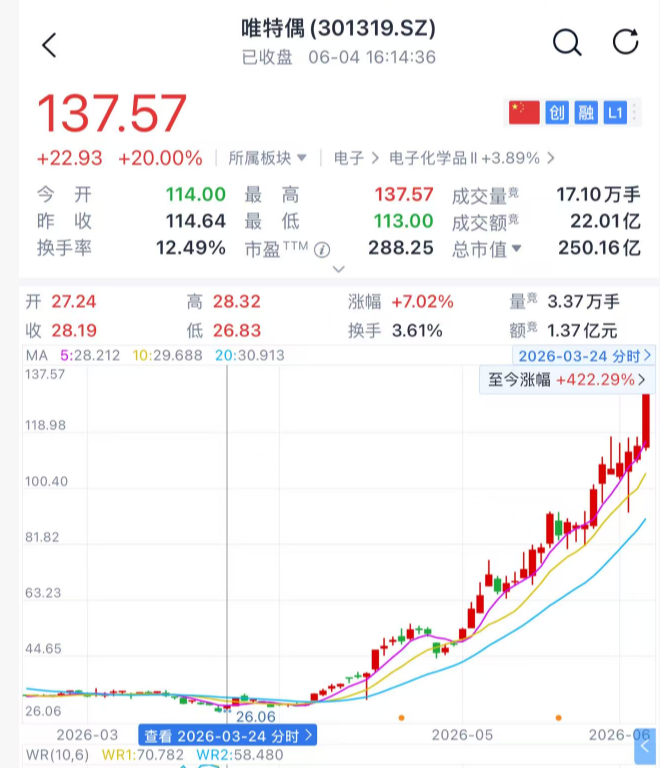This screenshot has width=660, height=768.
Task: Tap the 创 board badge
Action: 557,113
